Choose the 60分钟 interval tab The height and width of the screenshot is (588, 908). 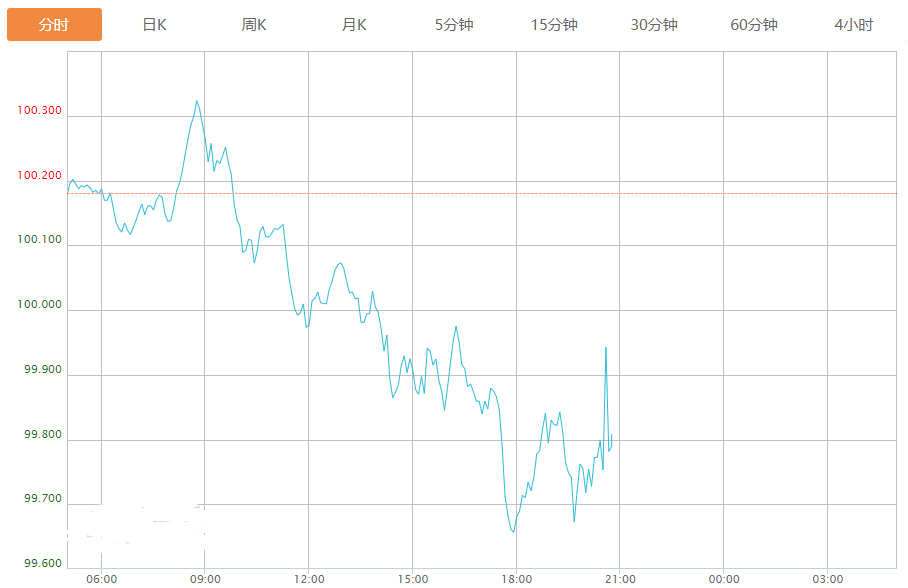coord(754,25)
